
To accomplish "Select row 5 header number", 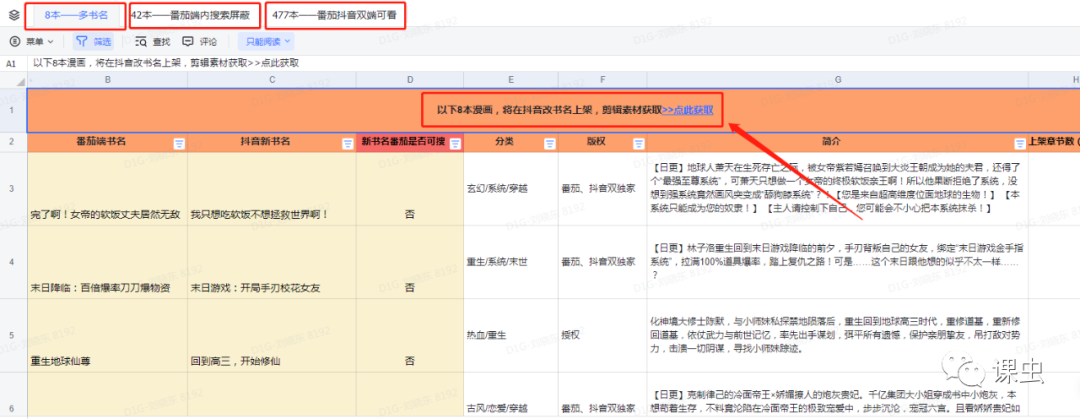I will 13,336.
